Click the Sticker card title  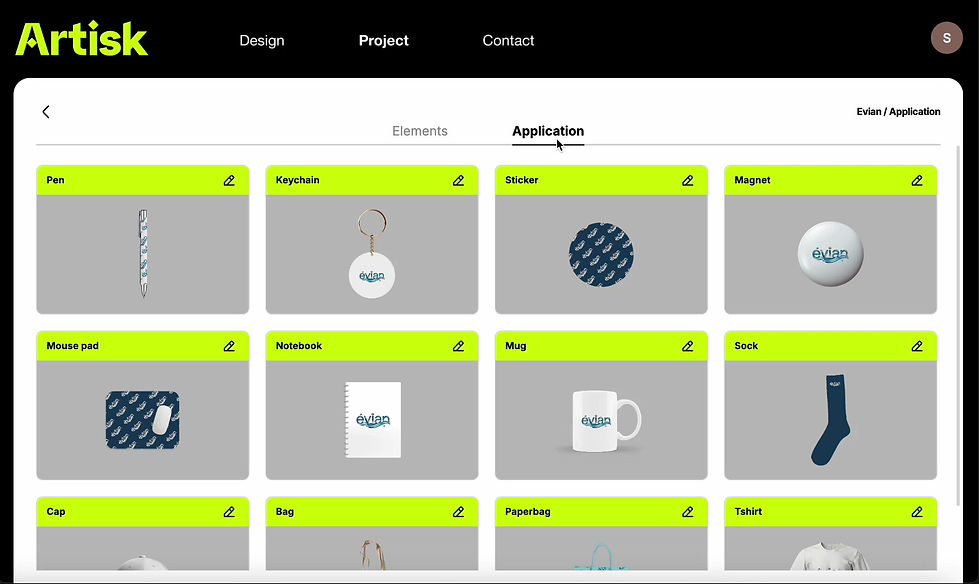[521, 180]
